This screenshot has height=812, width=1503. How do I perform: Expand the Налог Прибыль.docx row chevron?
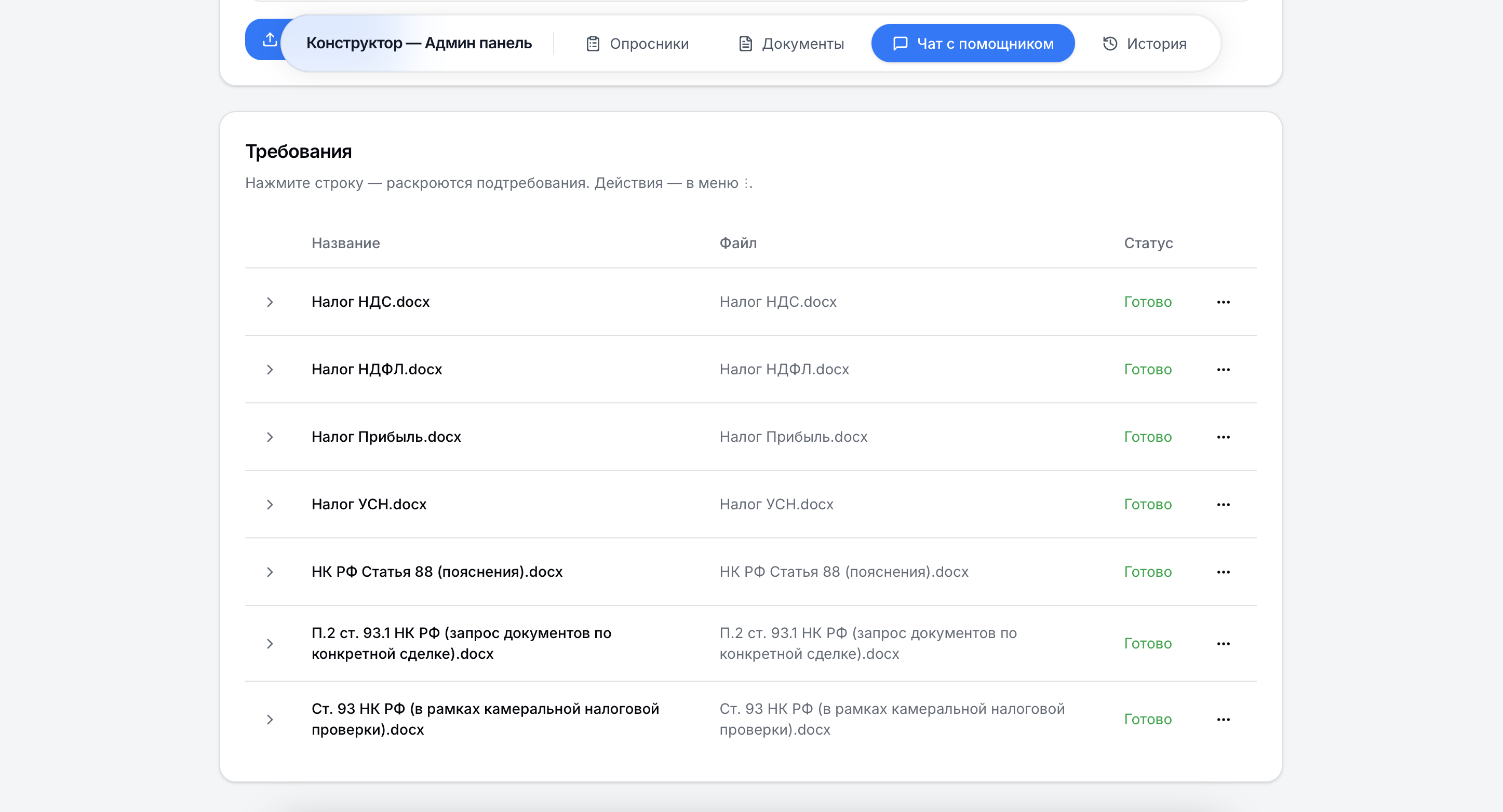point(270,437)
